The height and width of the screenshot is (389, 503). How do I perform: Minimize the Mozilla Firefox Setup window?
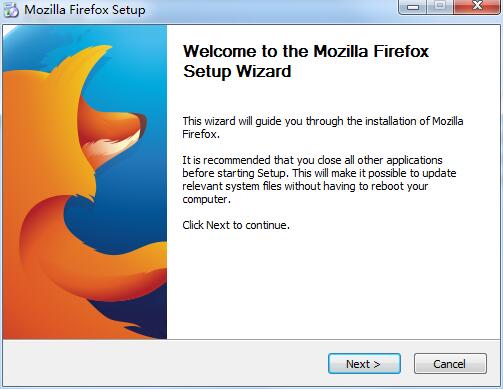coord(413,6)
